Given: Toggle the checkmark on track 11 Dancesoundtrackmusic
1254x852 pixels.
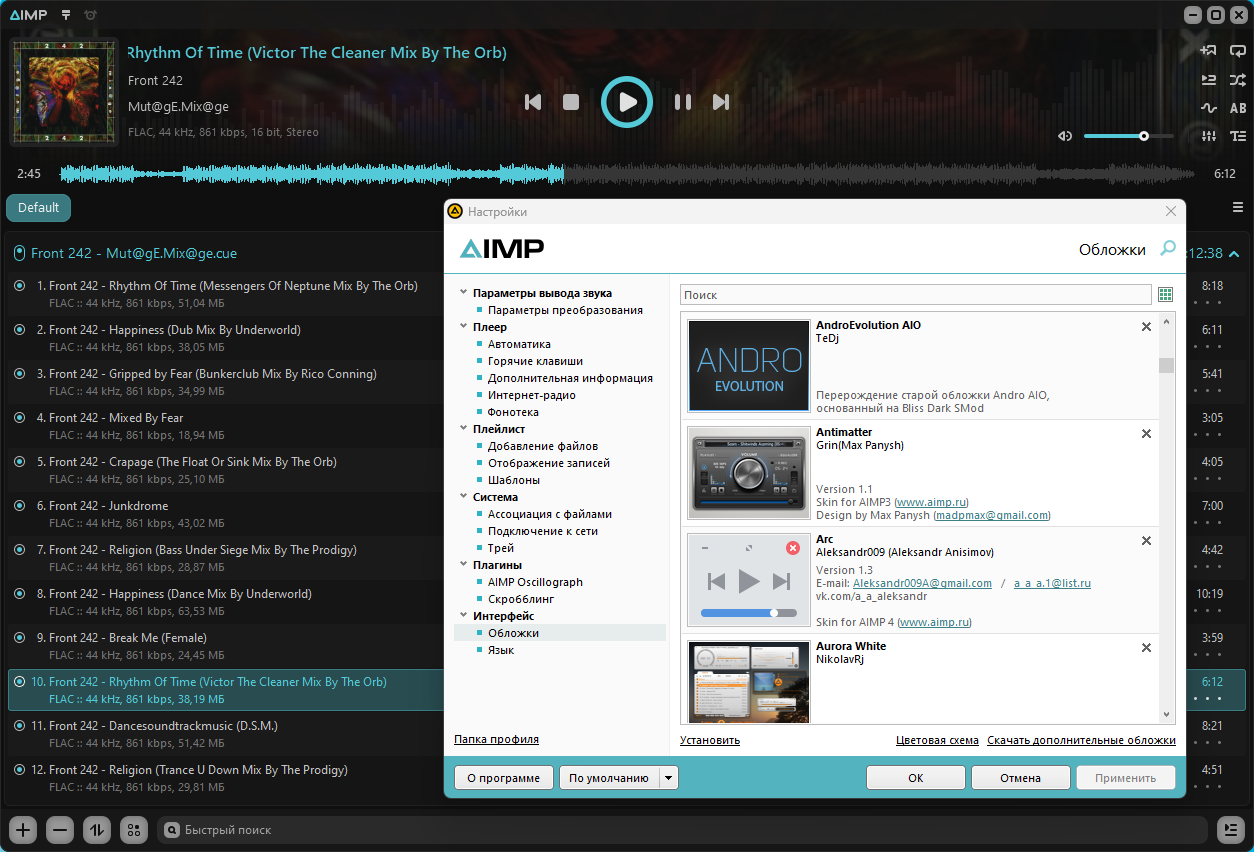Looking at the screenshot, I should pos(19,726).
